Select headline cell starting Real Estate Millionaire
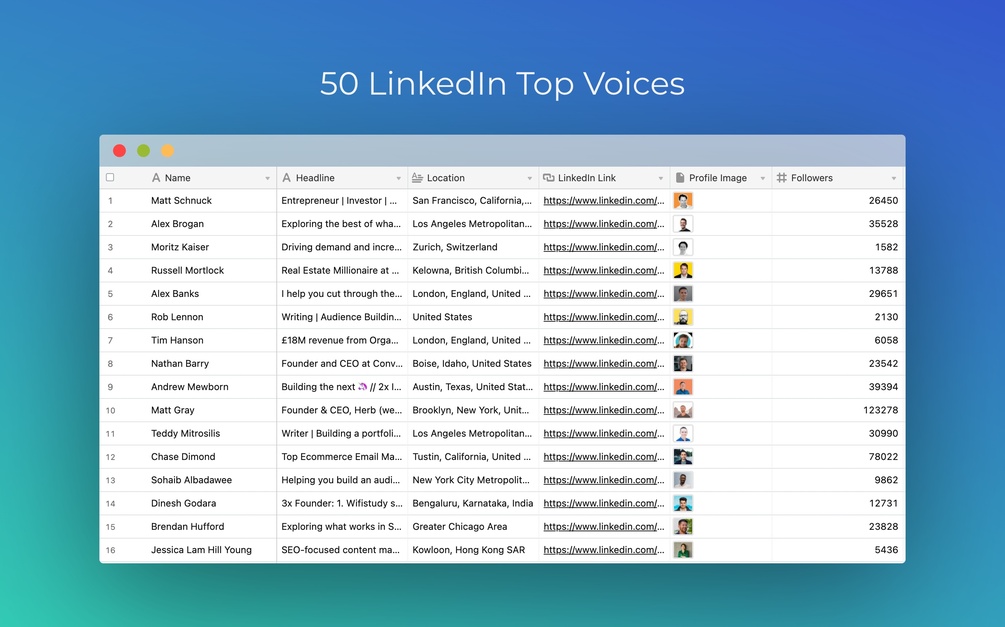Image resolution: width=1005 pixels, height=627 pixels. 340,271
